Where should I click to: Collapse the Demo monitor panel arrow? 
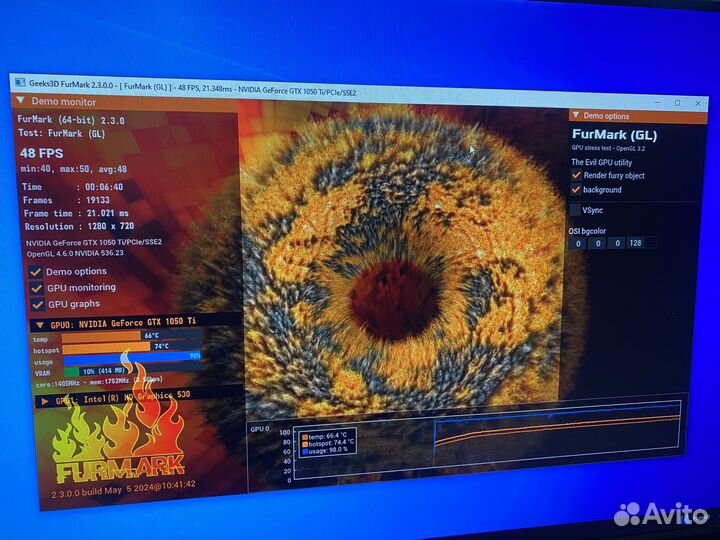[x=21, y=101]
